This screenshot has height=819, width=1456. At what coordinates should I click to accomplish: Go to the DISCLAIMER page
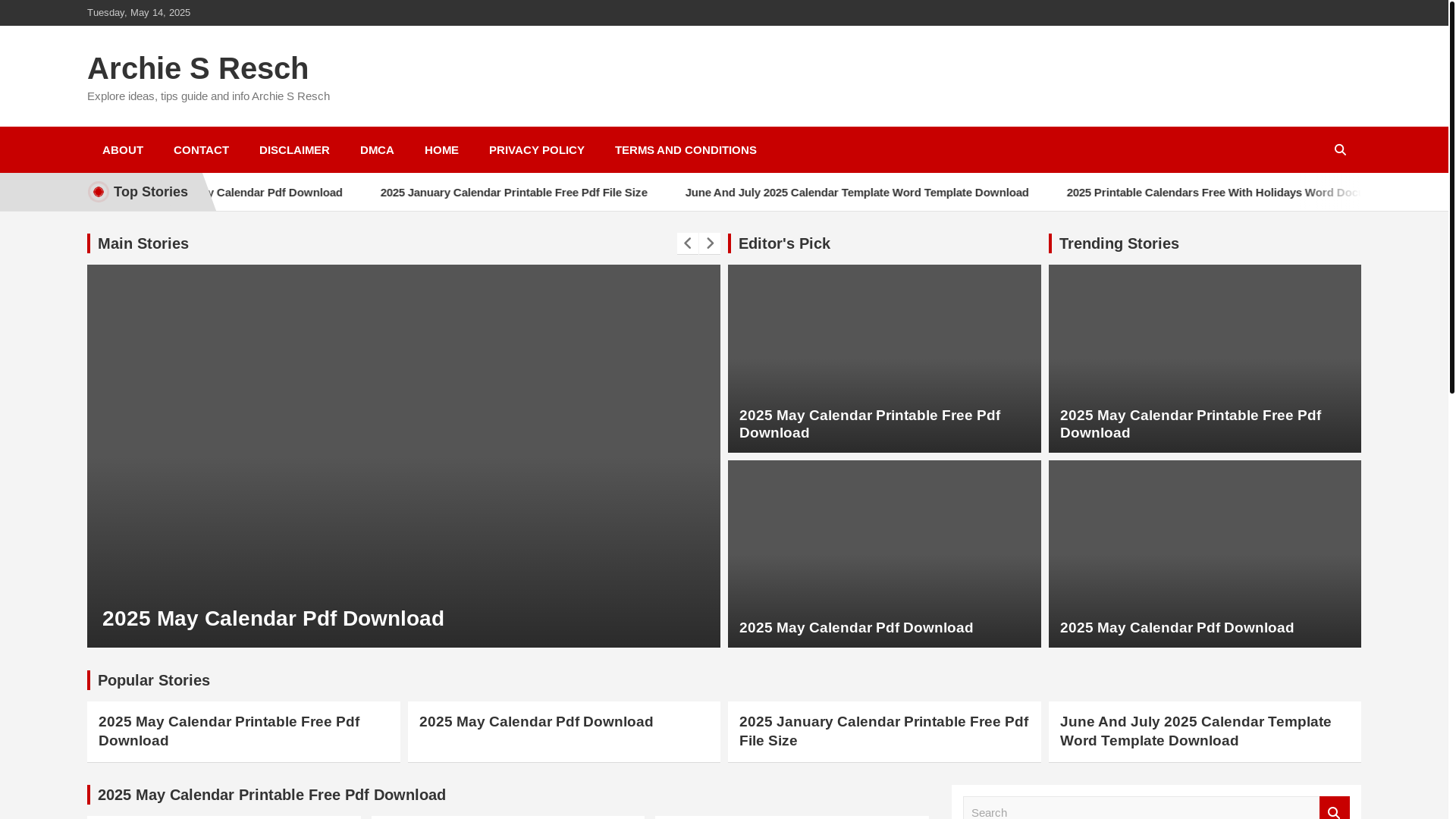pos(294,150)
